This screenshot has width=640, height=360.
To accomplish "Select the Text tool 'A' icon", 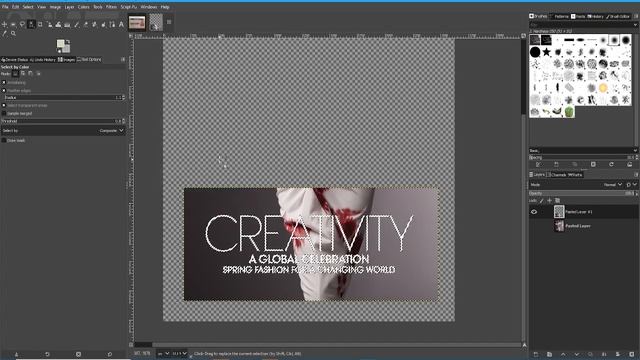I will point(121,24).
